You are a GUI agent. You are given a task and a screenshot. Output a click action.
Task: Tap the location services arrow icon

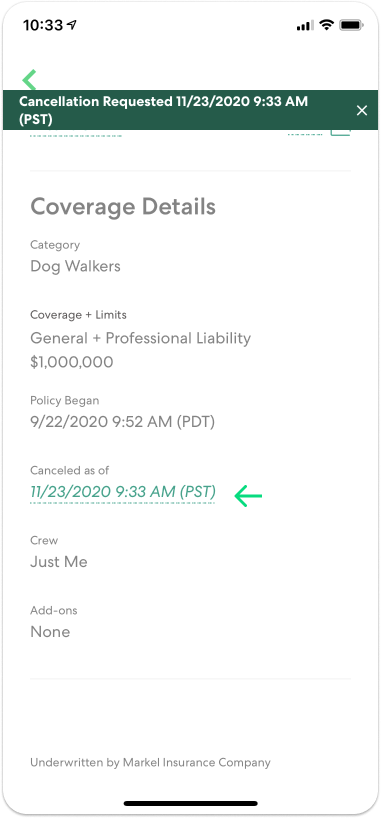pyautogui.click(x=72, y=25)
